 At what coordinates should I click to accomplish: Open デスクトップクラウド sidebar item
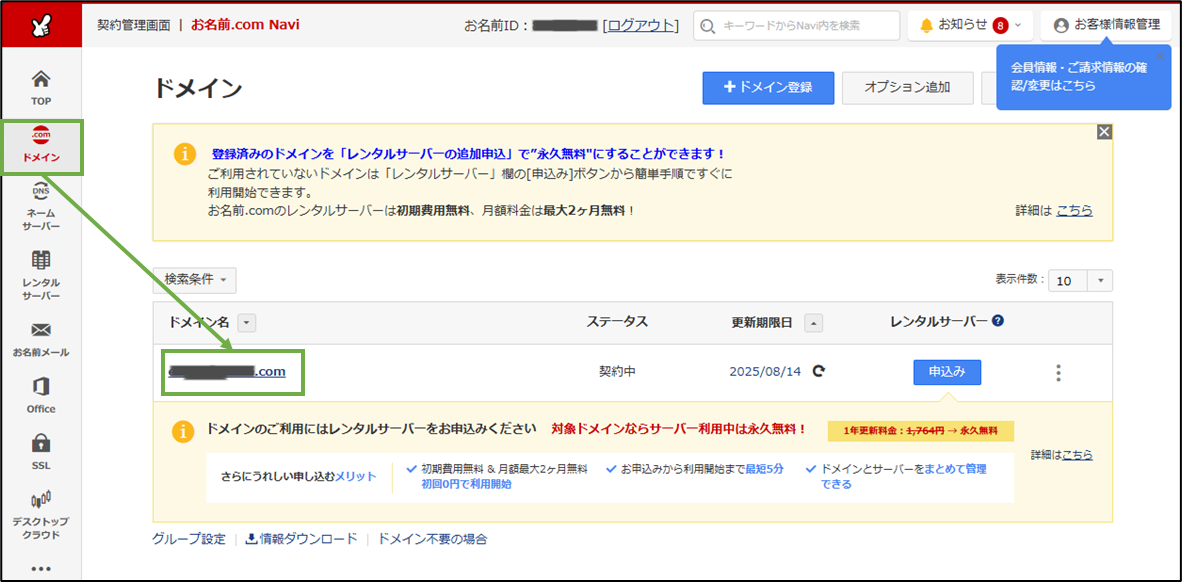coord(41,515)
